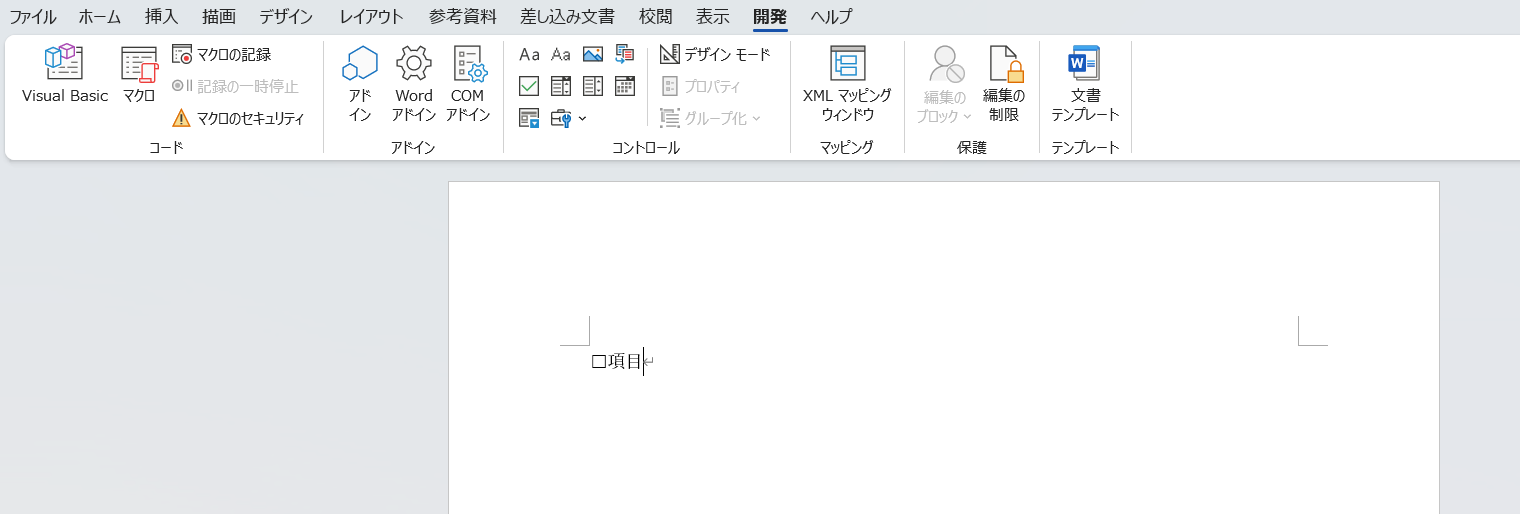The image size is (1520, 514).
Task: Open マクロのセキュリティ settings
Action: tap(238, 118)
